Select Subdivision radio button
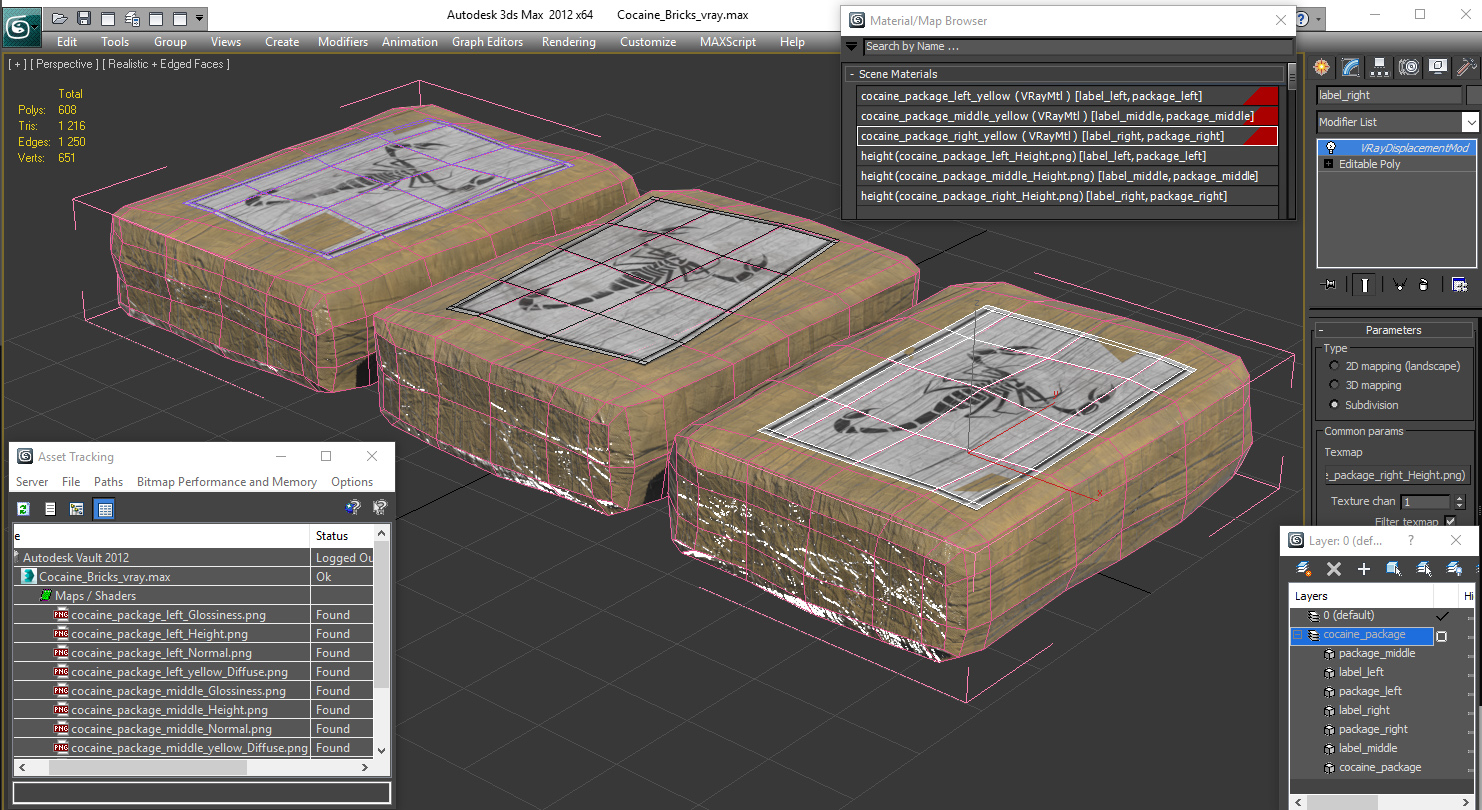1482x810 pixels. click(1334, 405)
